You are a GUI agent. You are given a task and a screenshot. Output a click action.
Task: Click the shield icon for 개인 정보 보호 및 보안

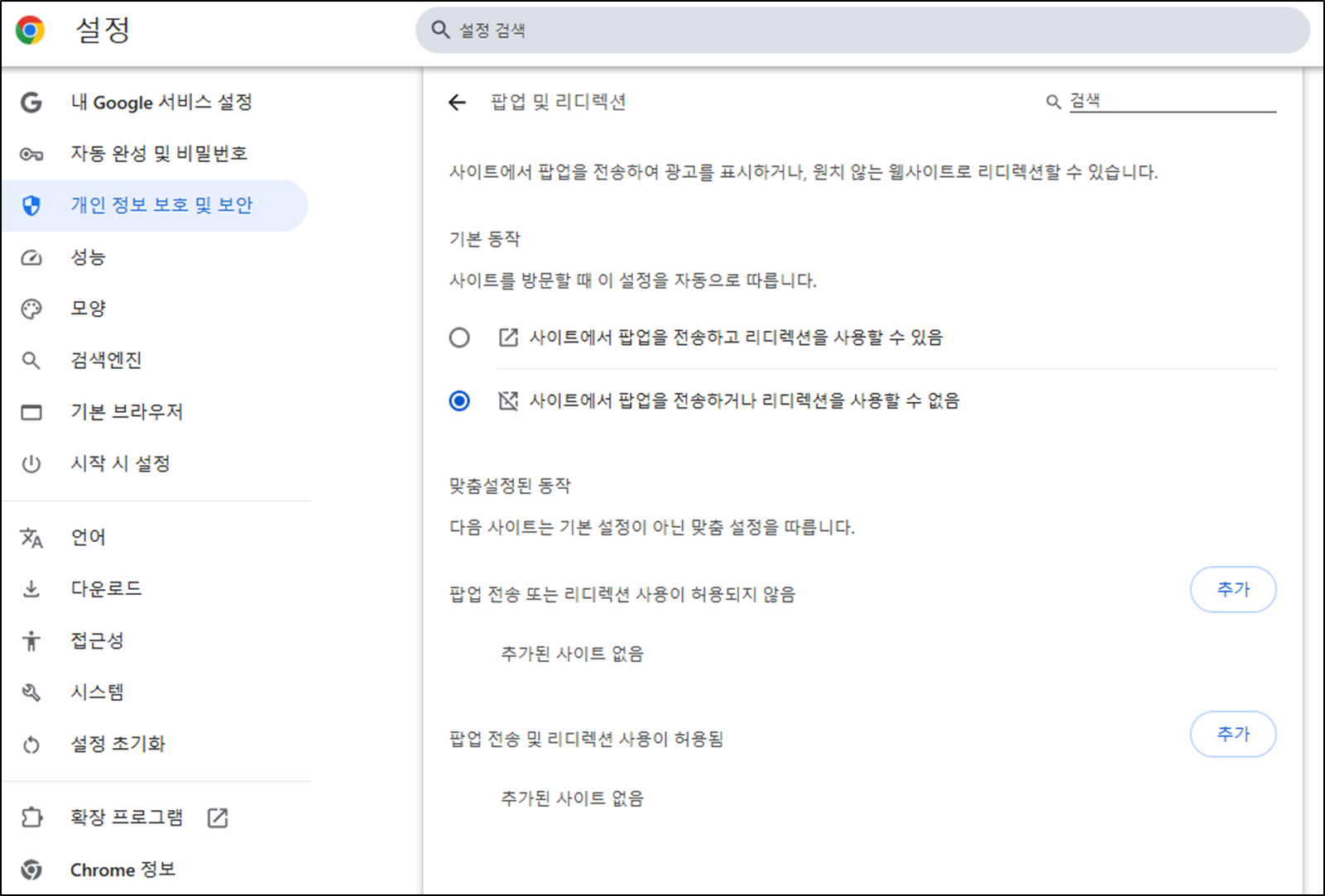click(x=31, y=205)
